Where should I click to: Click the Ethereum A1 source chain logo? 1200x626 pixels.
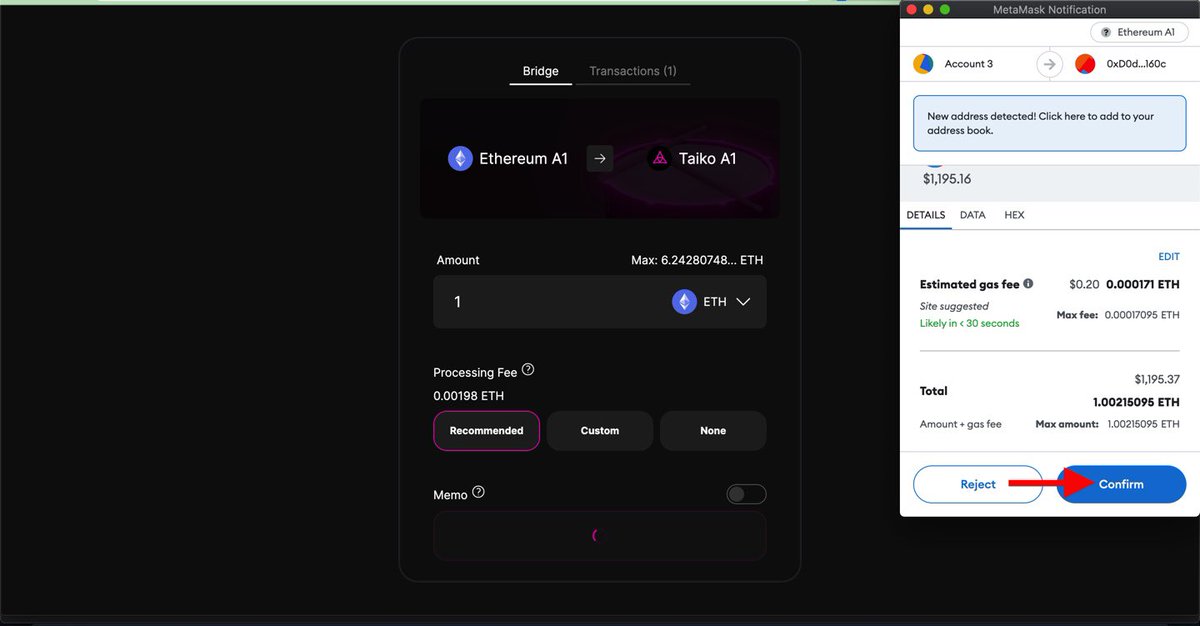click(460, 158)
